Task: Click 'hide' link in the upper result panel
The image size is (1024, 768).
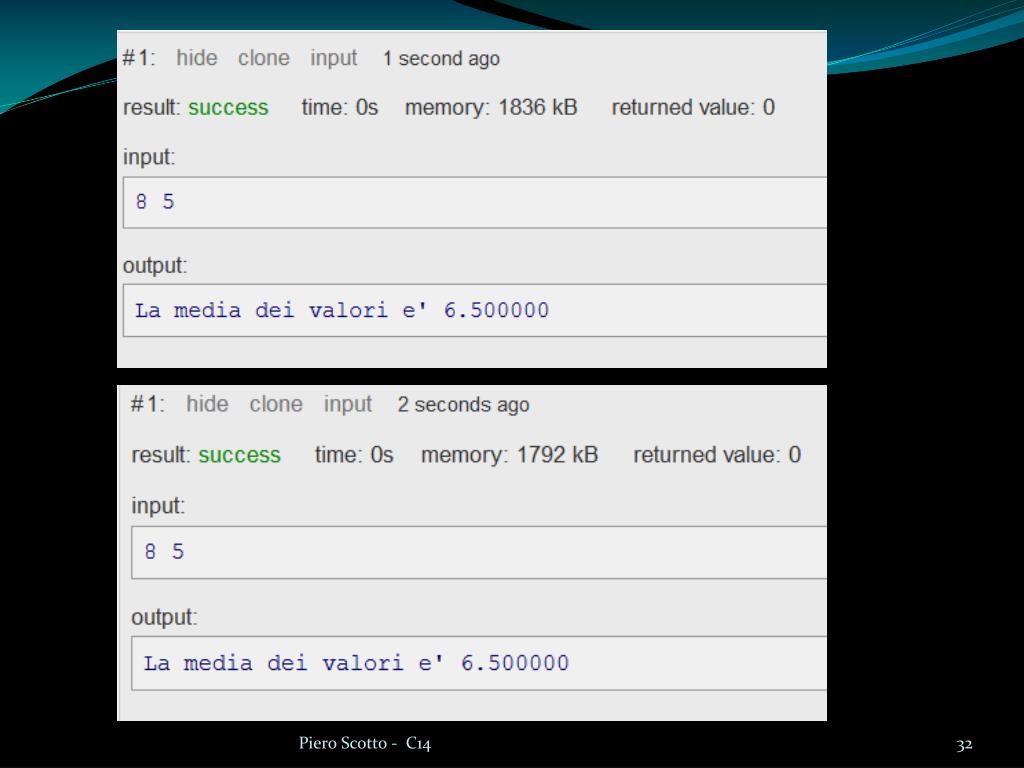Action: pyautogui.click(x=197, y=58)
